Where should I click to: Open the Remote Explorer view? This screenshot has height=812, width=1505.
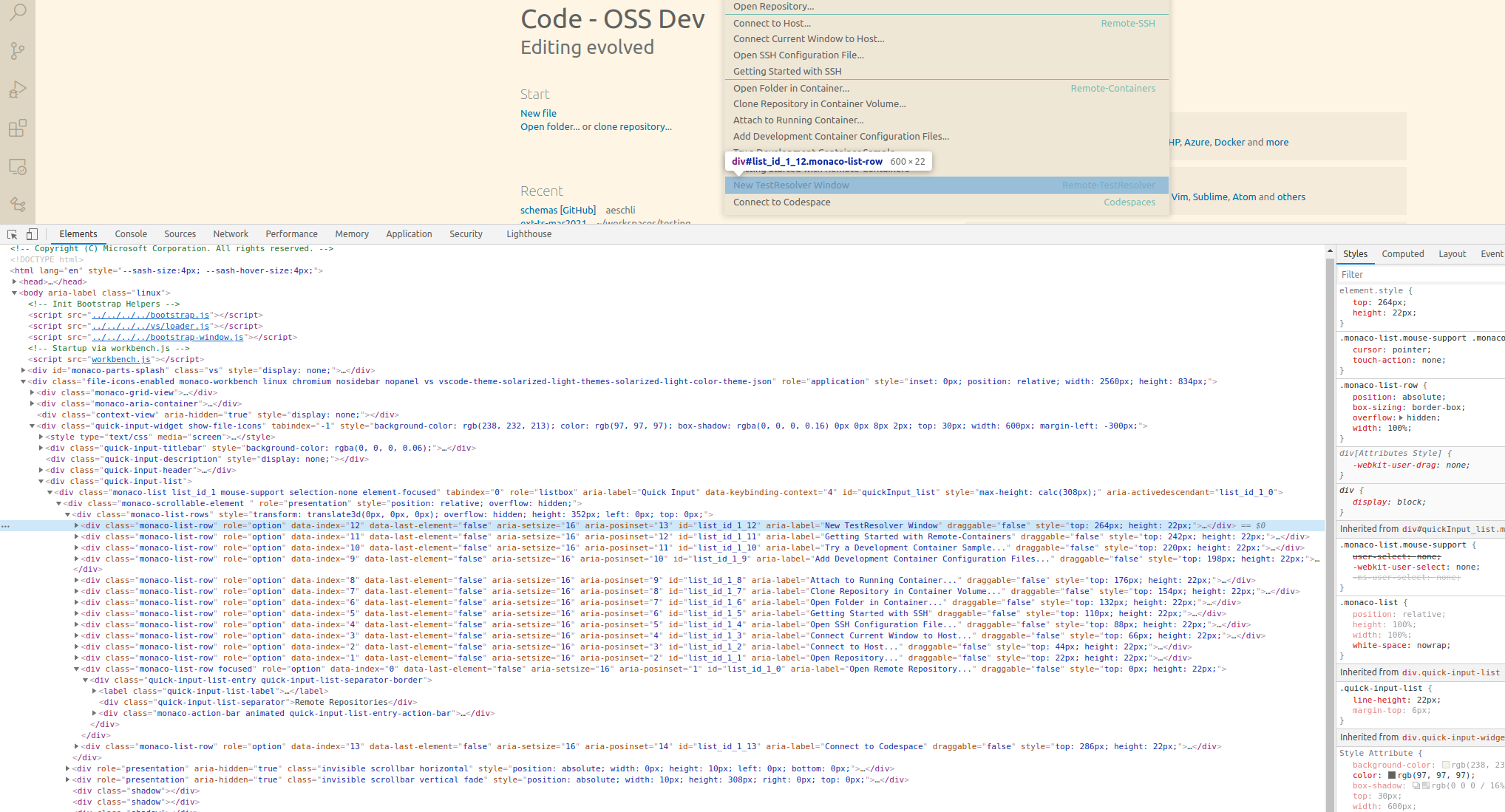(18, 167)
